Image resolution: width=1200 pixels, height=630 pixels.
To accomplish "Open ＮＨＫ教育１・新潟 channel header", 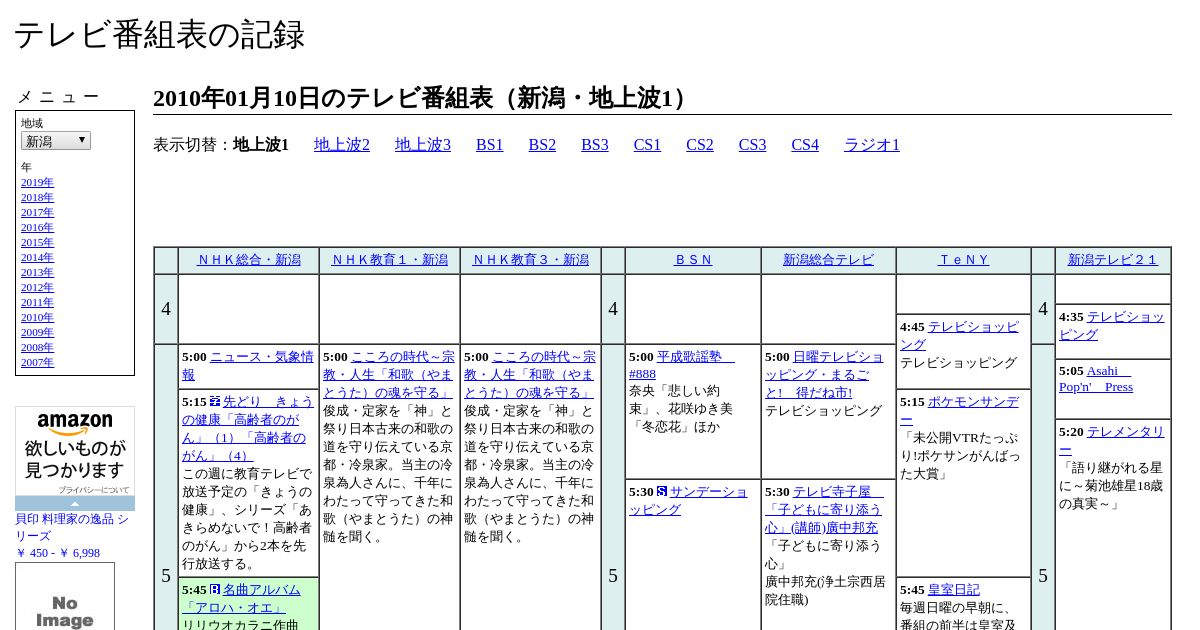I will [x=390, y=260].
